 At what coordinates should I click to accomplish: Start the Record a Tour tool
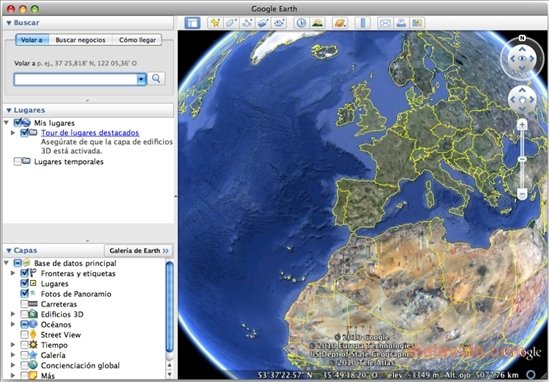279,23
